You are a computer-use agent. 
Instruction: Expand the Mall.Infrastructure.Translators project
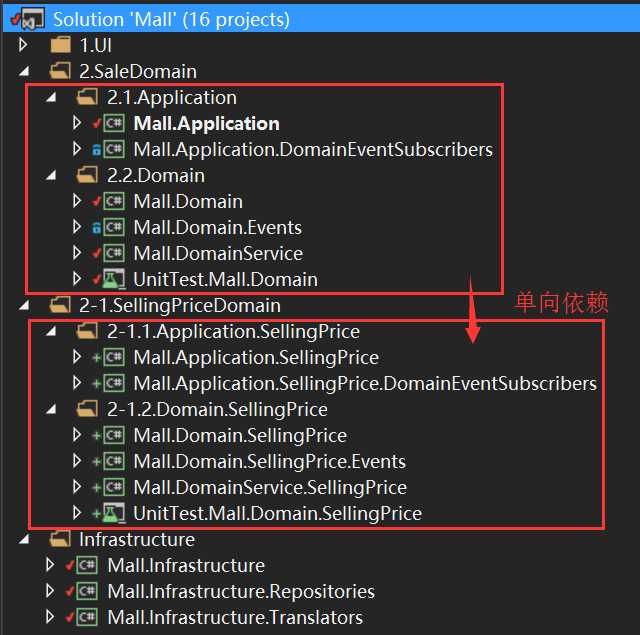[x=50, y=617]
